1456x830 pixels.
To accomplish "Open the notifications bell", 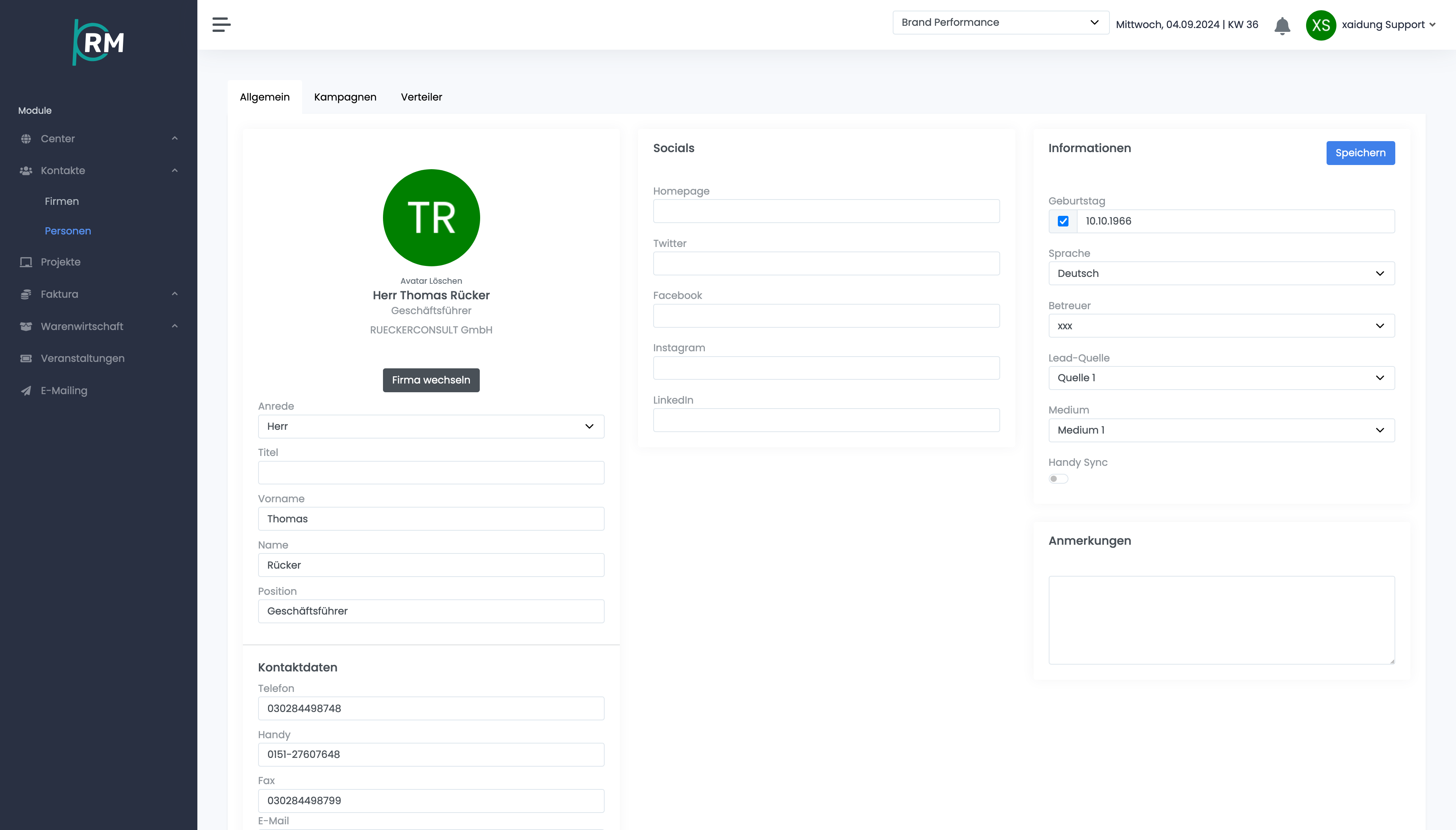I will click(1282, 26).
